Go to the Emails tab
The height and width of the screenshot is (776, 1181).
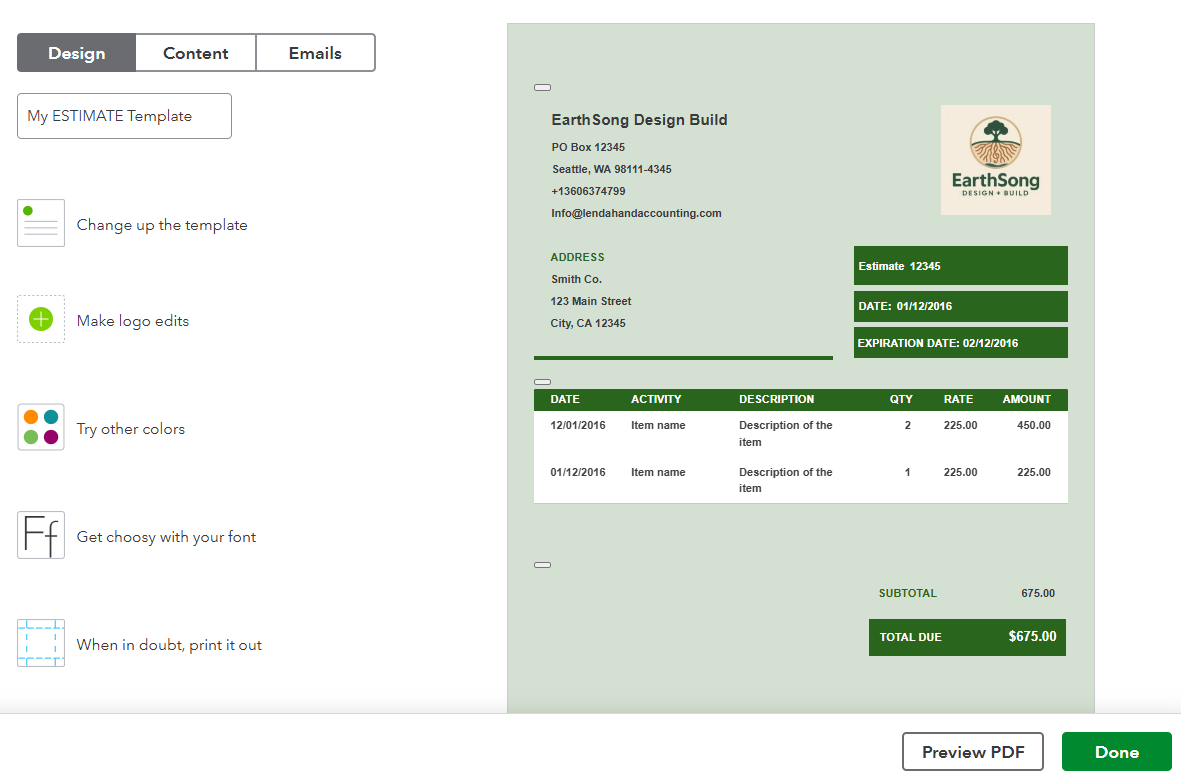[x=315, y=53]
